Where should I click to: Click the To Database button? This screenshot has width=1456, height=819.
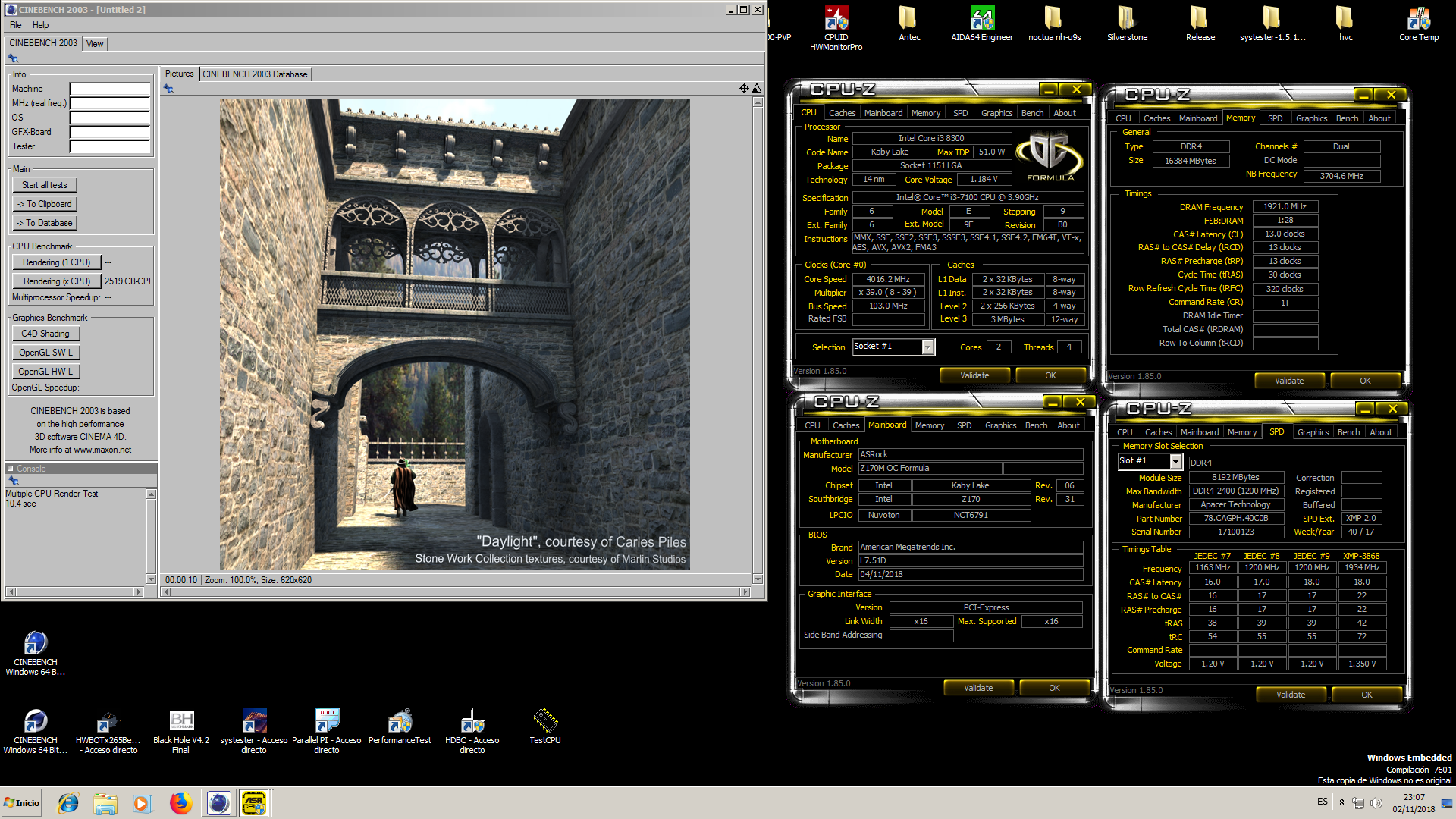coord(45,223)
